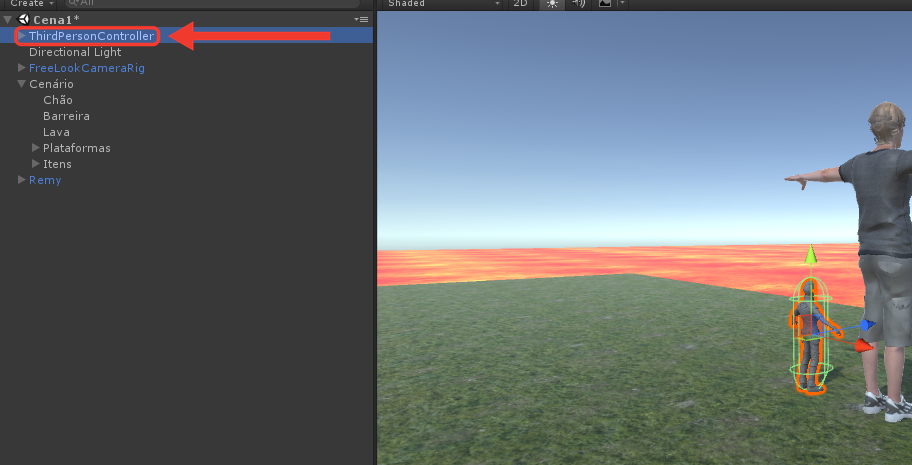Select the Cena1 scene header row
912x465 pixels.
click(x=186, y=20)
